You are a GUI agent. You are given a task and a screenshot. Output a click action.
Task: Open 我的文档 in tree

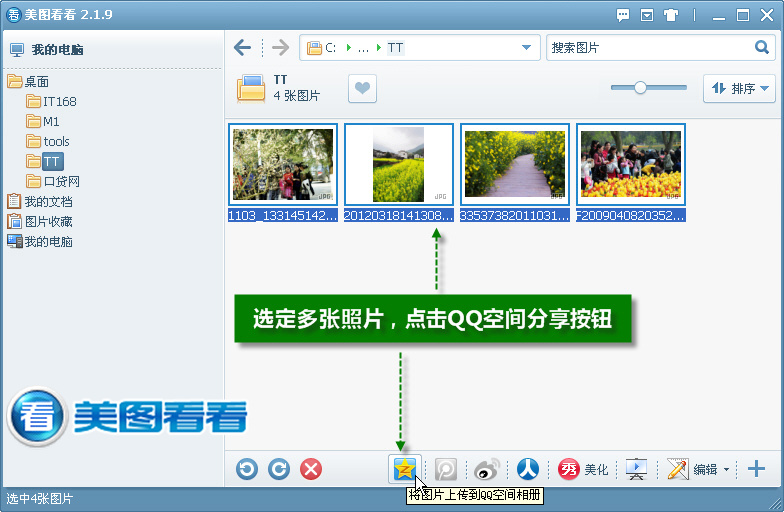click(40, 202)
